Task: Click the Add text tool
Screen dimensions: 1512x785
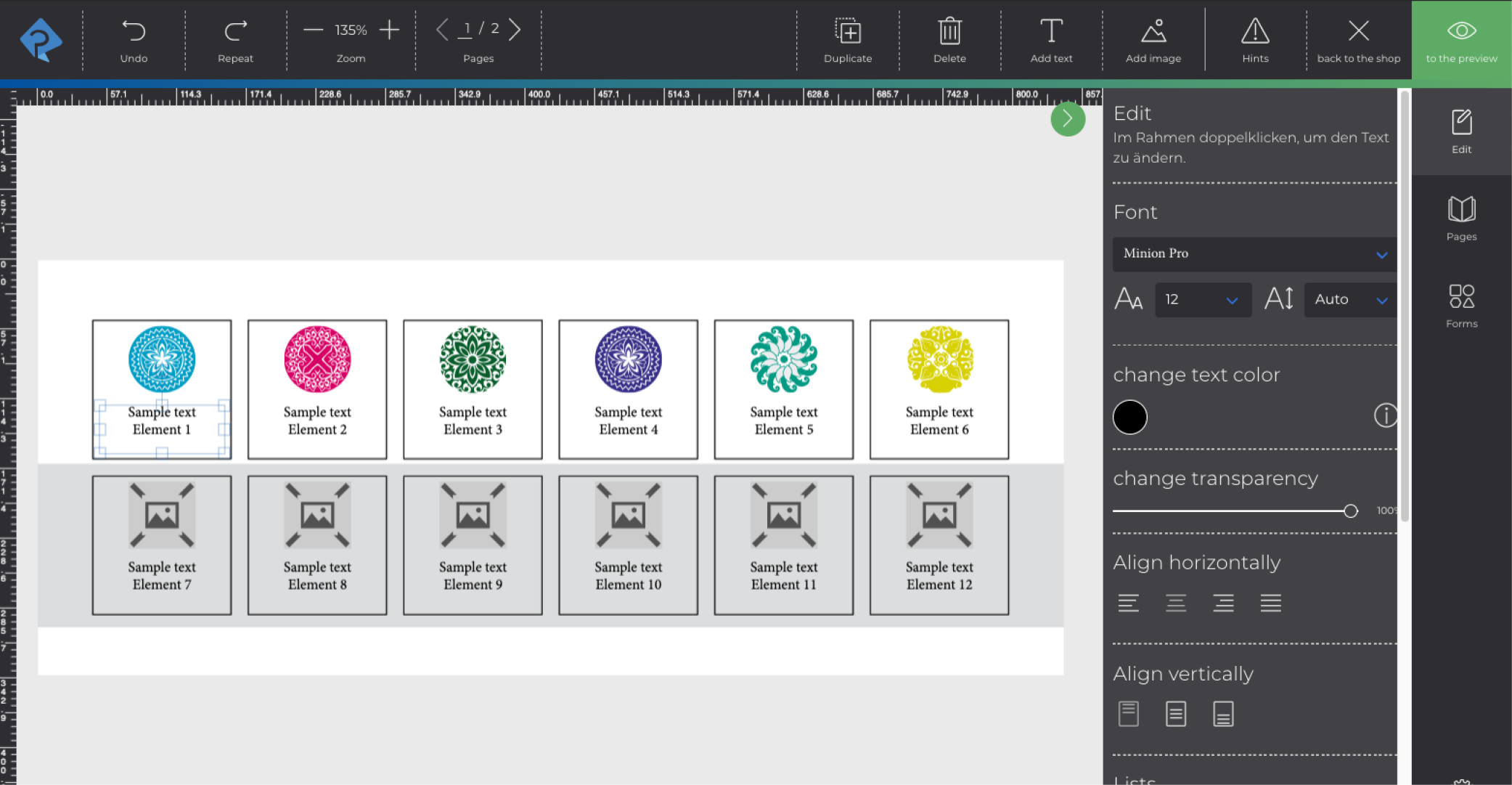Action: coord(1051,32)
